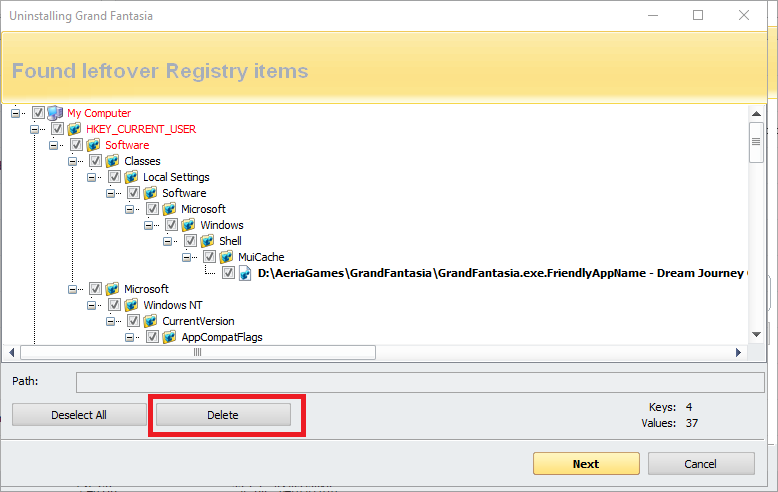The image size is (778, 492).
Task: Select the Software label under Local Settings
Action: (184, 193)
